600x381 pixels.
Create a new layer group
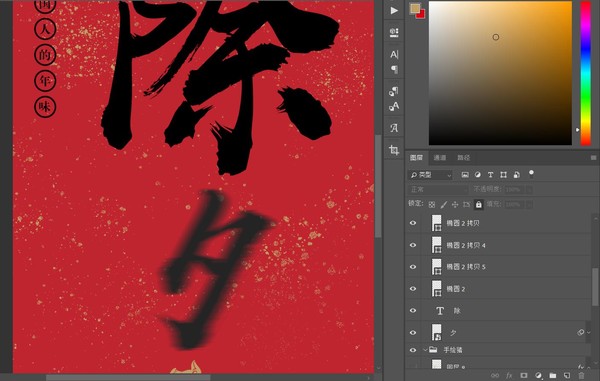pos(553,376)
